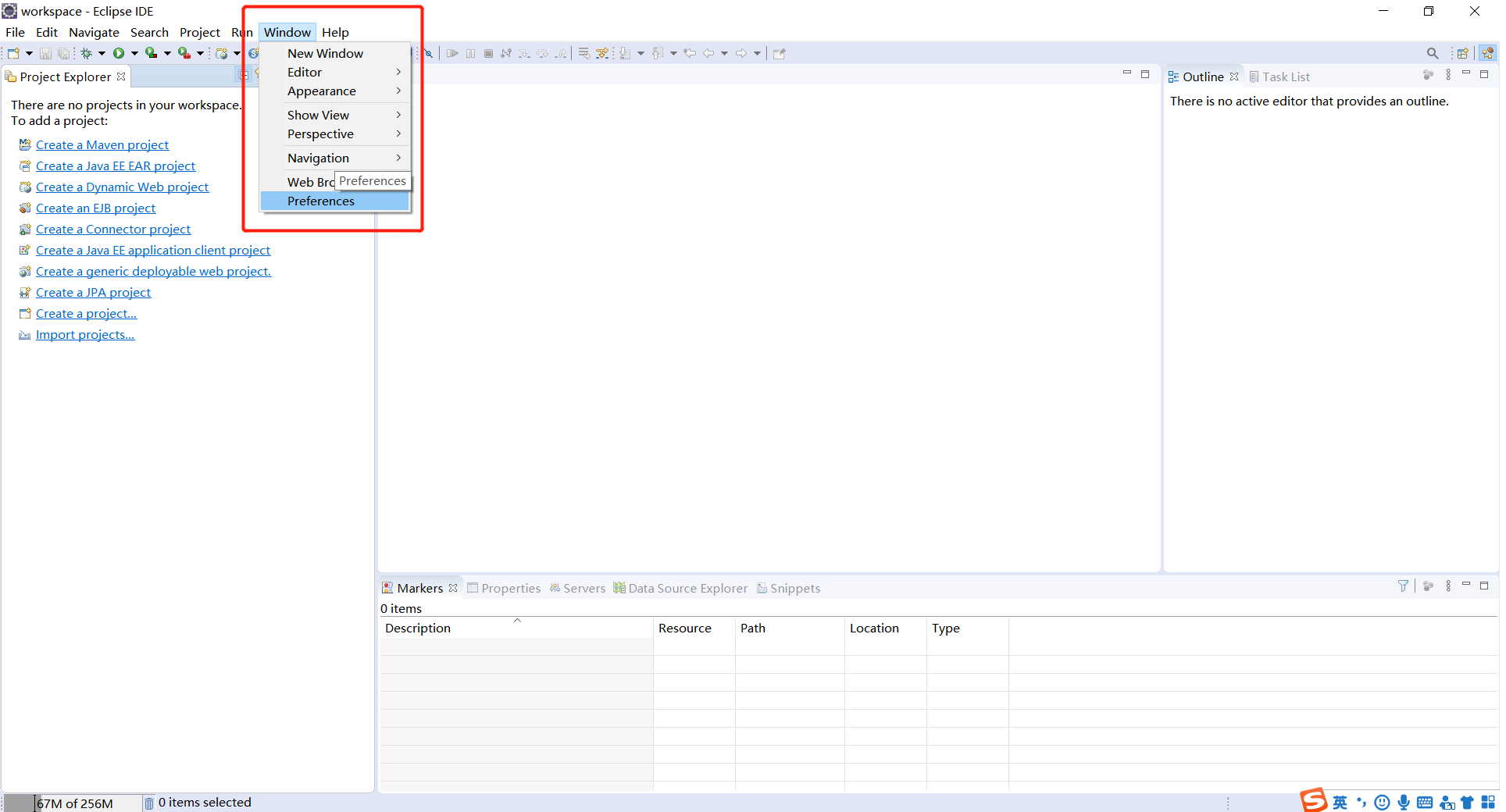Click the Description column header

click(516, 628)
